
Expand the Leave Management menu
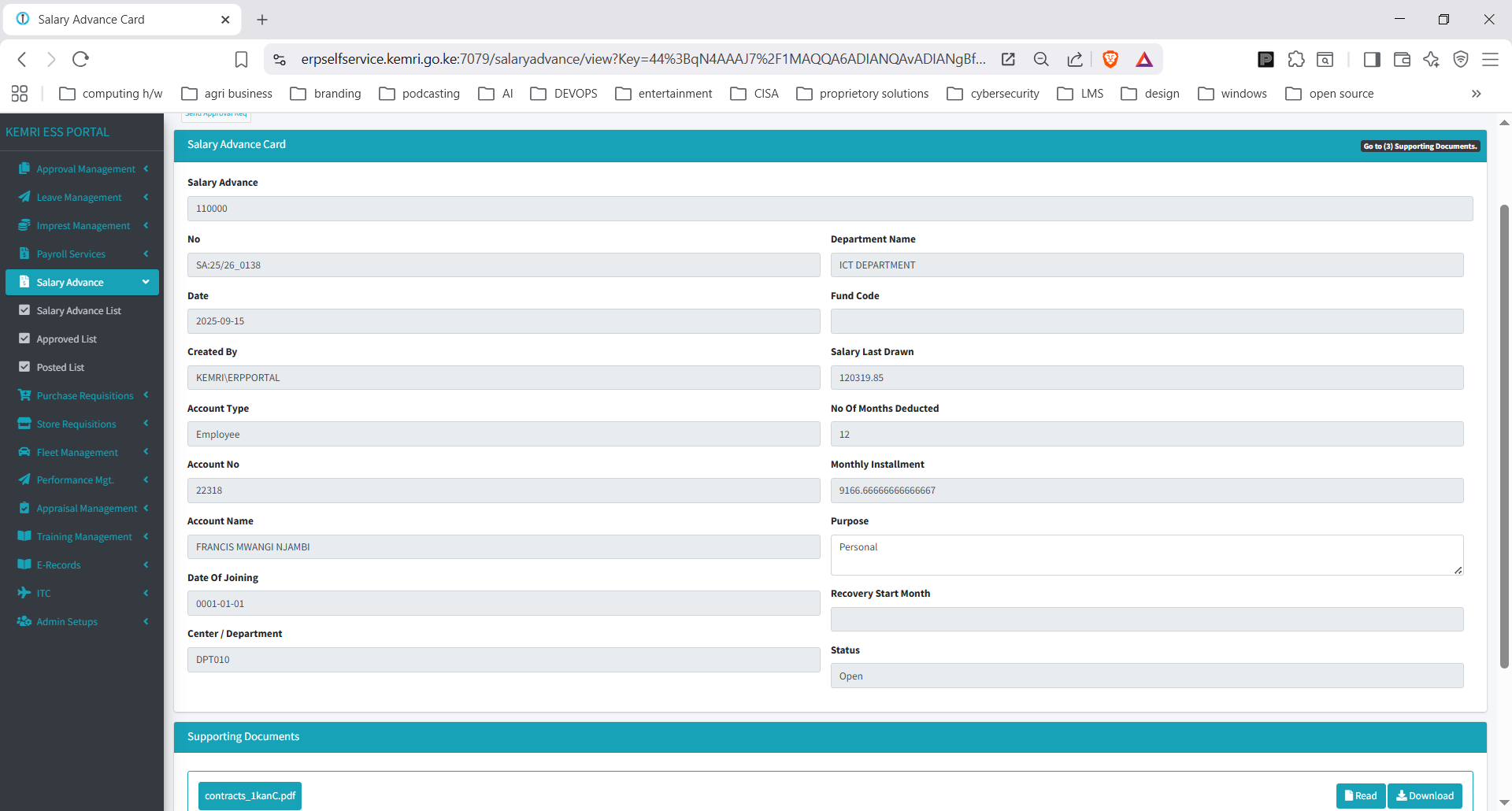[79, 198]
